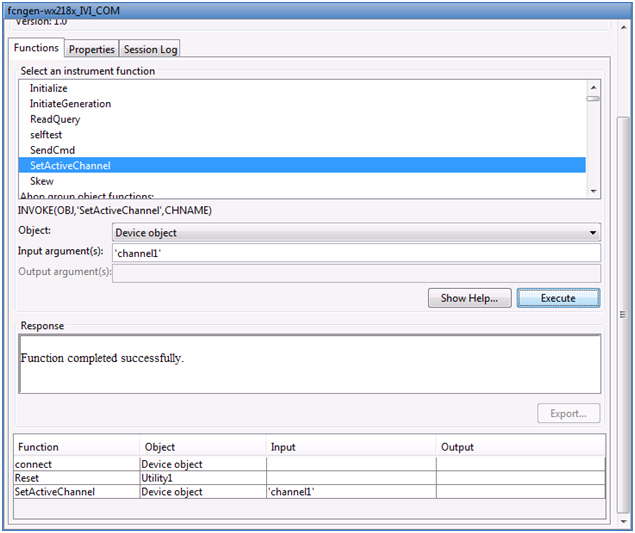Click inside the Response text area
The height and width of the screenshot is (533, 635).
coord(310,364)
